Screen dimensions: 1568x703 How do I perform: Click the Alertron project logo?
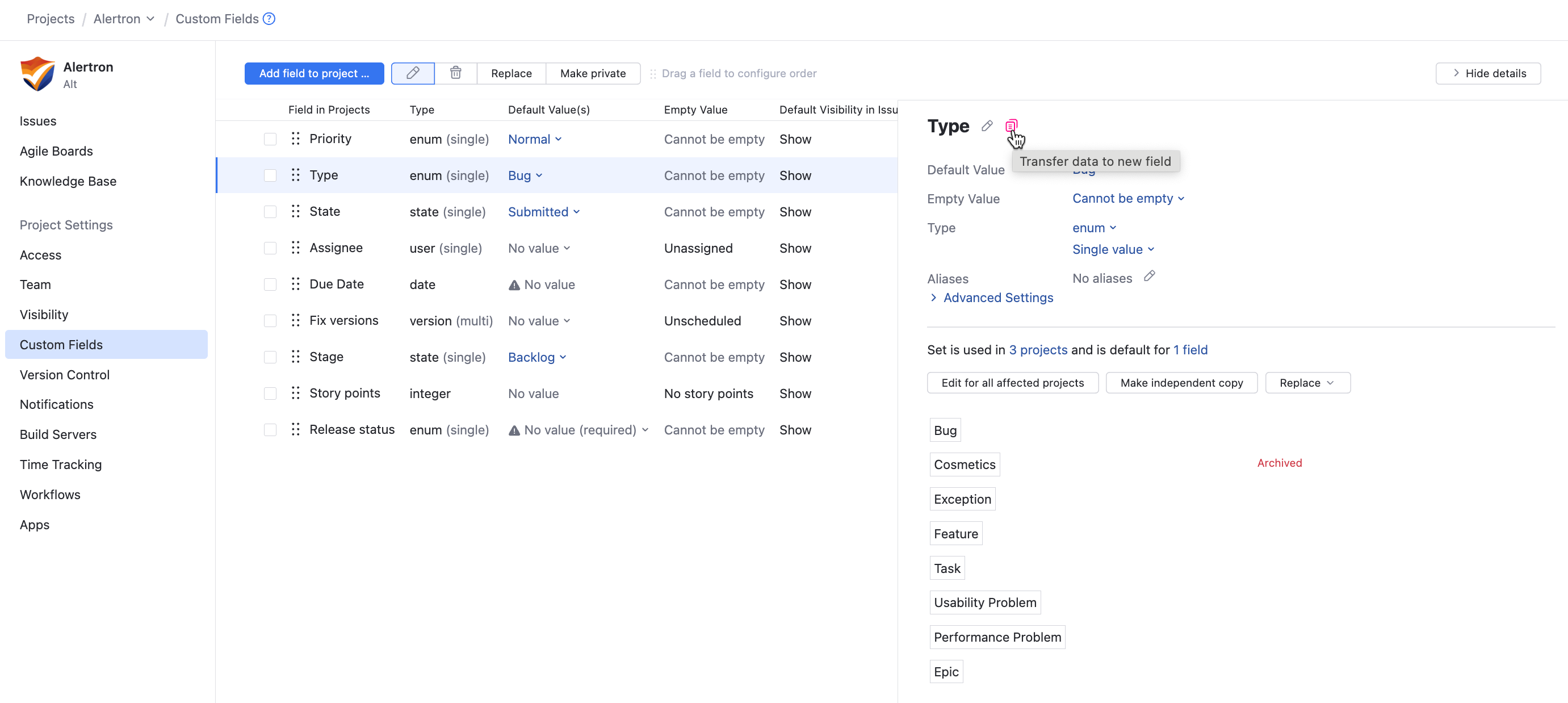tap(37, 74)
